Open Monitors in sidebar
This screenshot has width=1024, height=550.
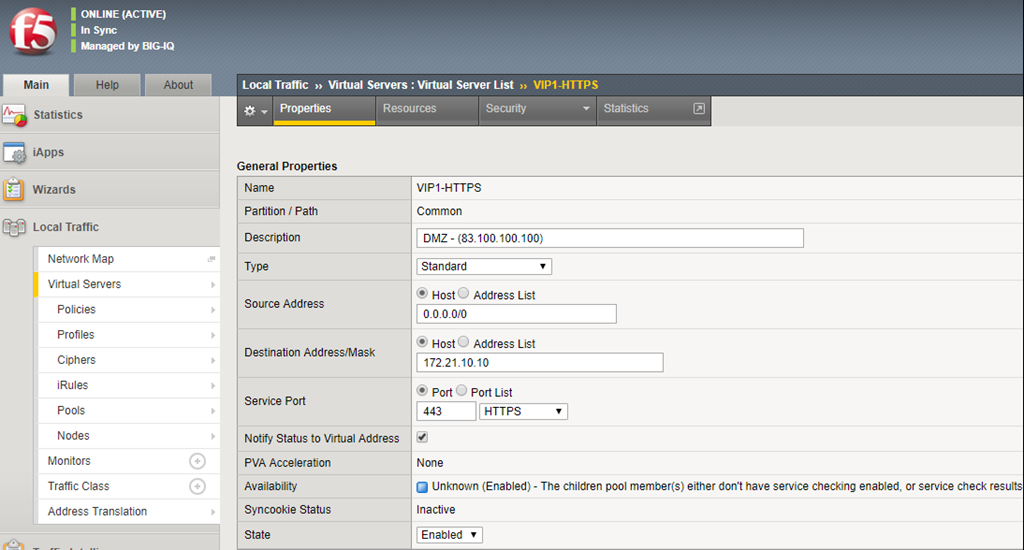[69, 461]
